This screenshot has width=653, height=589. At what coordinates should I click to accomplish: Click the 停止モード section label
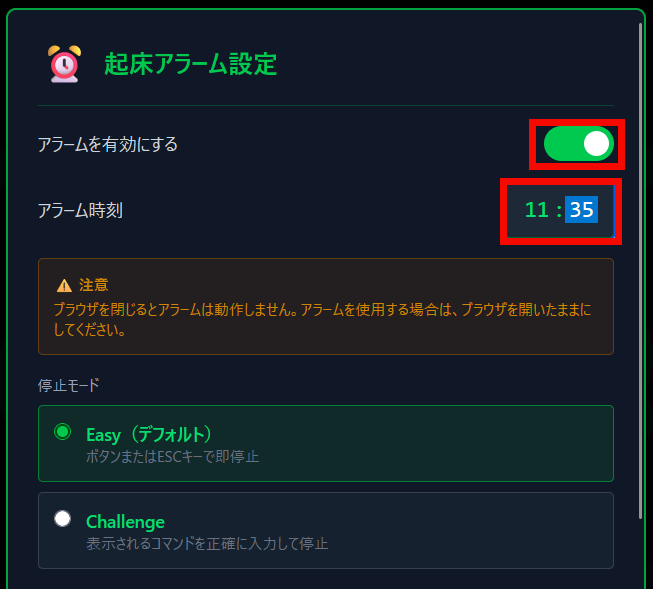click(69, 385)
